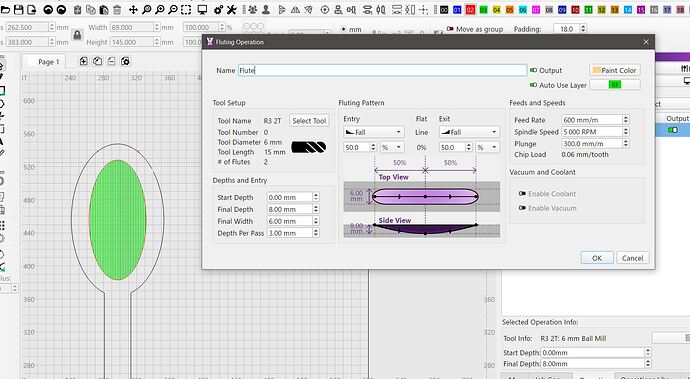Toggle Output switch in background operations list
The width and height of the screenshot is (690, 379).
pyautogui.click(x=672, y=130)
